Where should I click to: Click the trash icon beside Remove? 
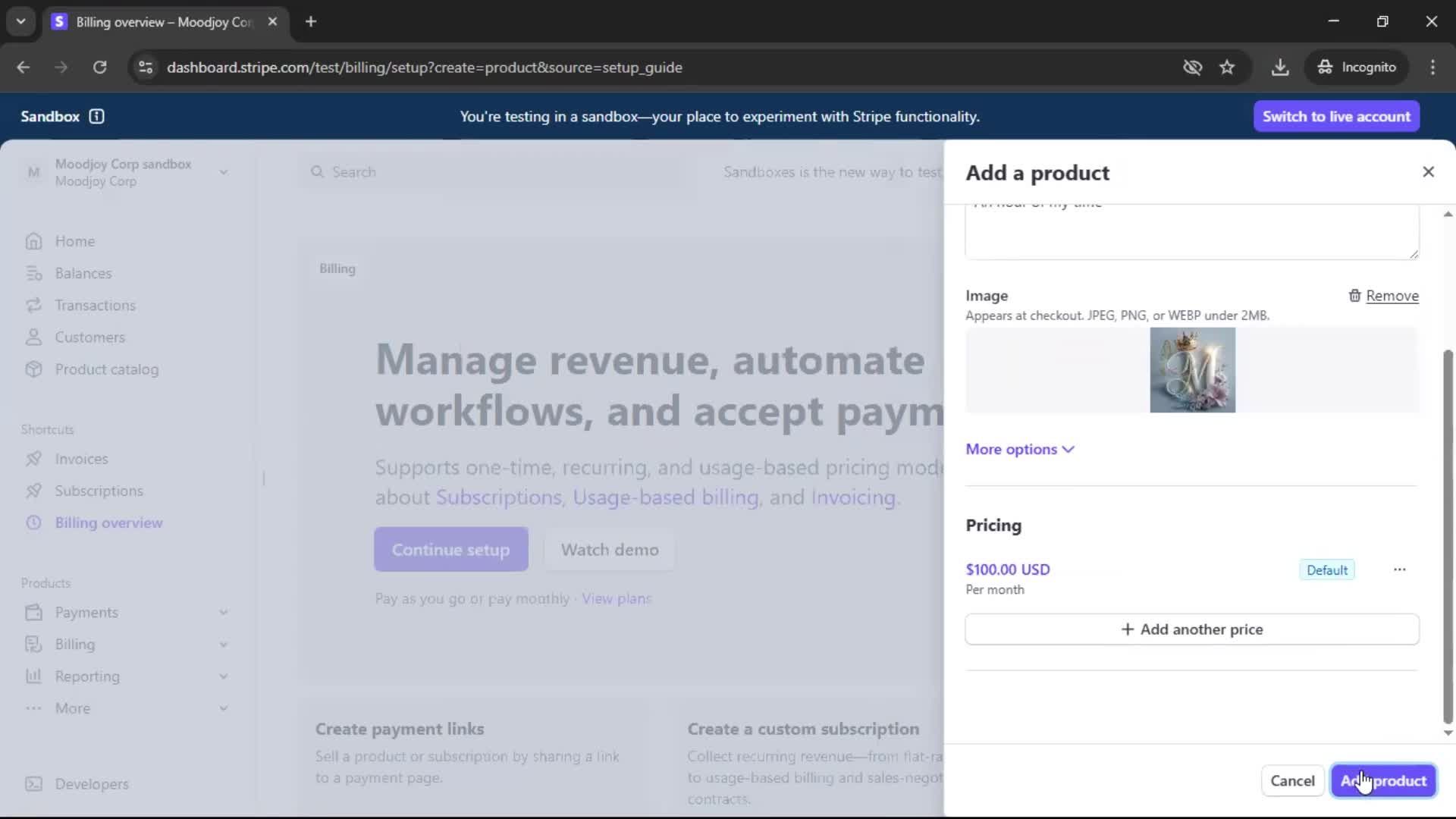coord(1354,296)
